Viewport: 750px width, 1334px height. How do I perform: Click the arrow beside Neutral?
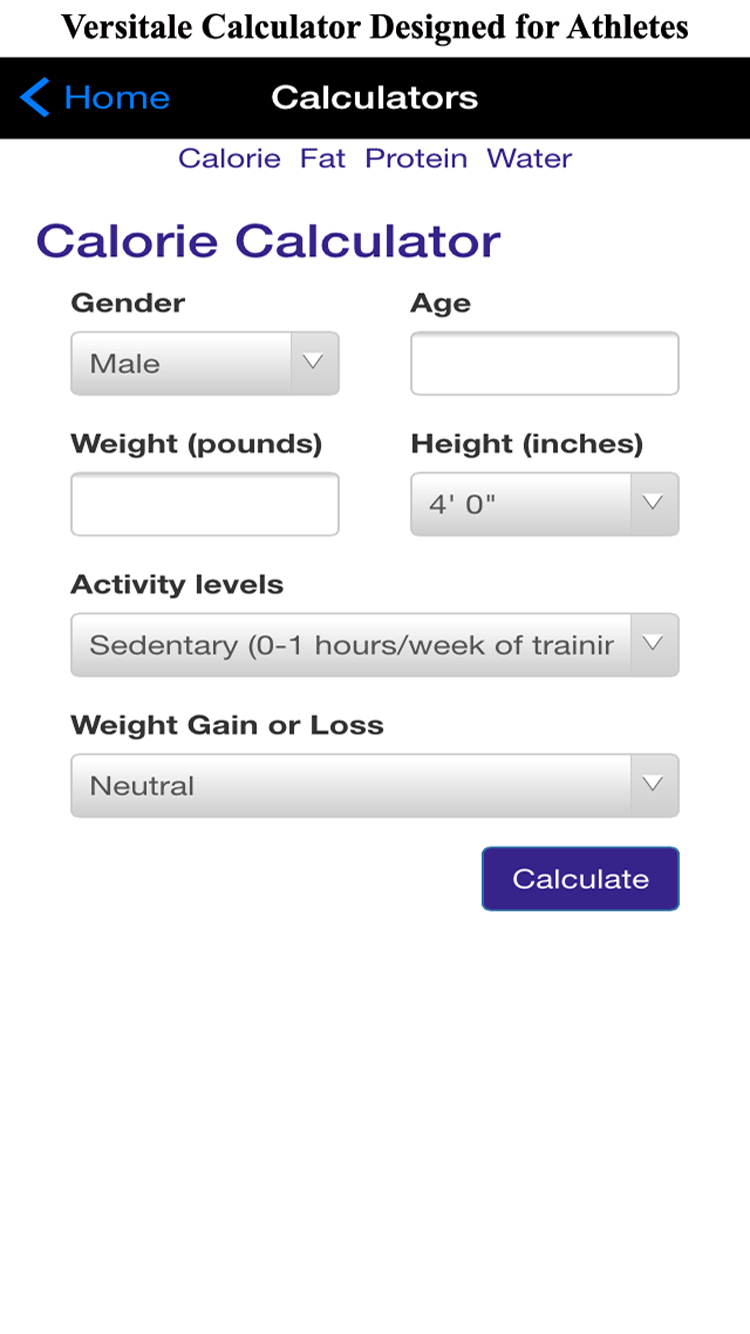pyautogui.click(x=654, y=786)
